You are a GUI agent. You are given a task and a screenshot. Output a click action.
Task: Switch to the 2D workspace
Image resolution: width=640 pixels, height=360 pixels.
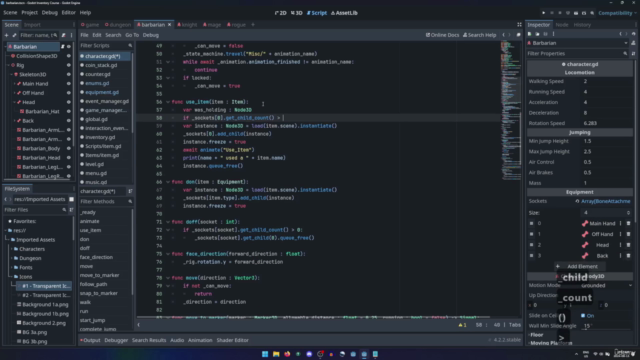(x=280, y=13)
